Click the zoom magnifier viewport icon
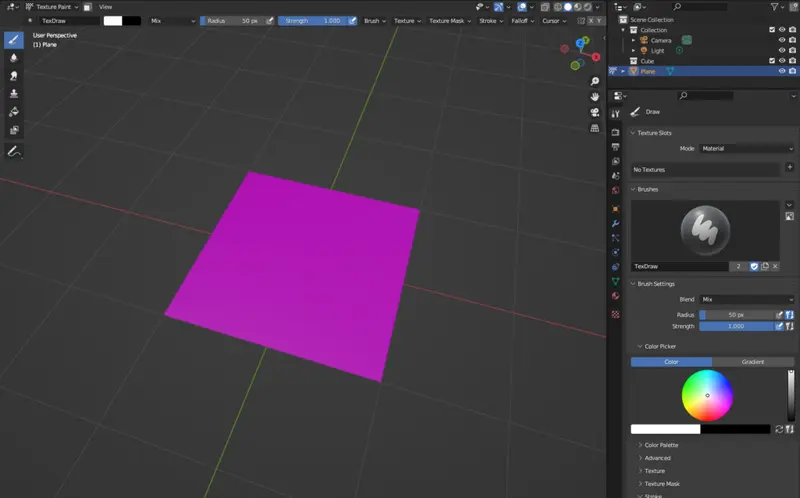The width and height of the screenshot is (800, 498). click(x=595, y=82)
